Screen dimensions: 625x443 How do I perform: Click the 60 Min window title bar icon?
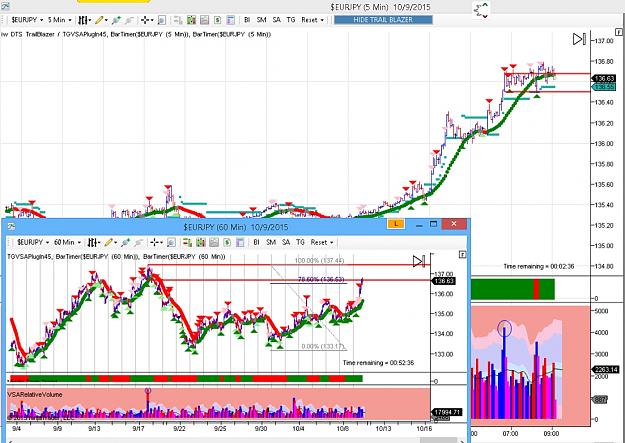point(11,226)
